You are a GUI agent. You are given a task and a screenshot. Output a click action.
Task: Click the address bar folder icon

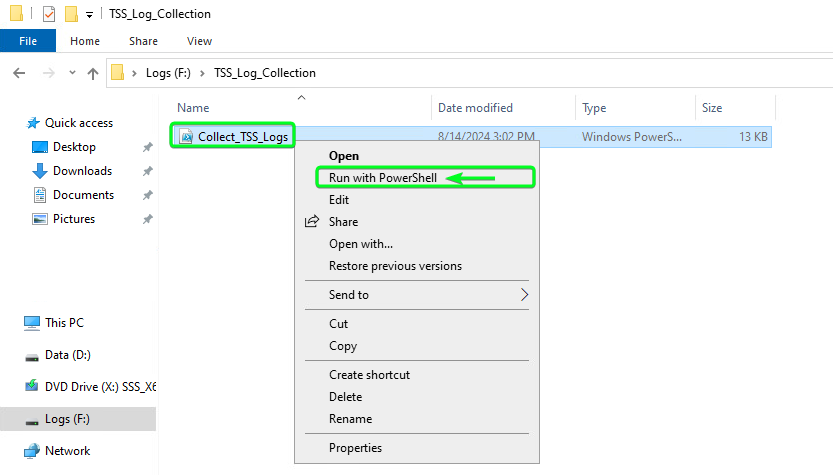tap(118, 73)
